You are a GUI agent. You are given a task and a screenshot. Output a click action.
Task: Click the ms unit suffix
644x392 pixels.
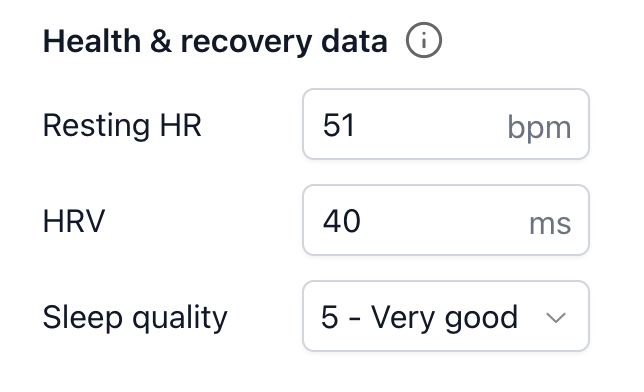(x=550, y=224)
